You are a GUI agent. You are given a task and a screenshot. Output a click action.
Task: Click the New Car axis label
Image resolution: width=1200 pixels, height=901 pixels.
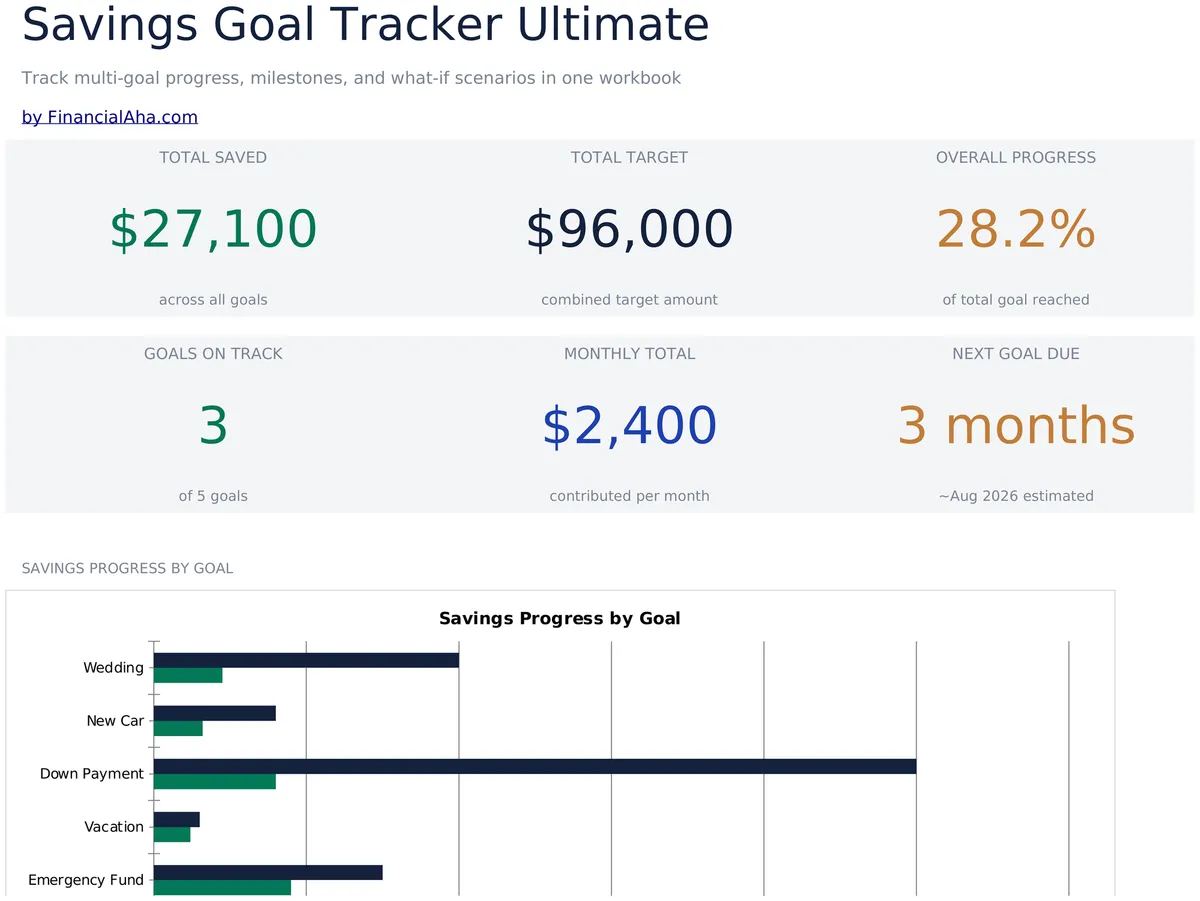[115, 720]
